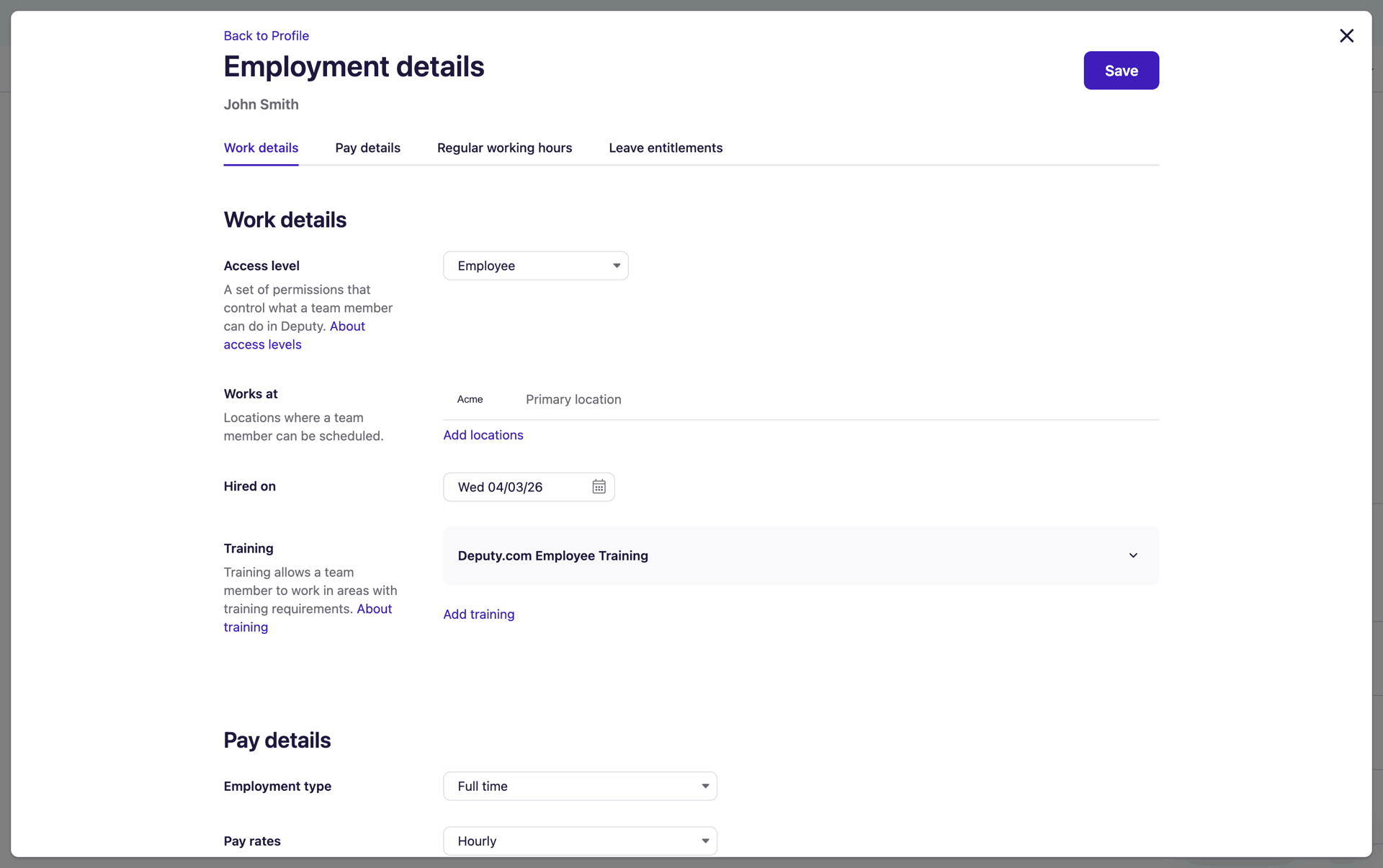1383x868 pixels.
Task: Follow the Back to Profile link
Action: click(266, 36)
